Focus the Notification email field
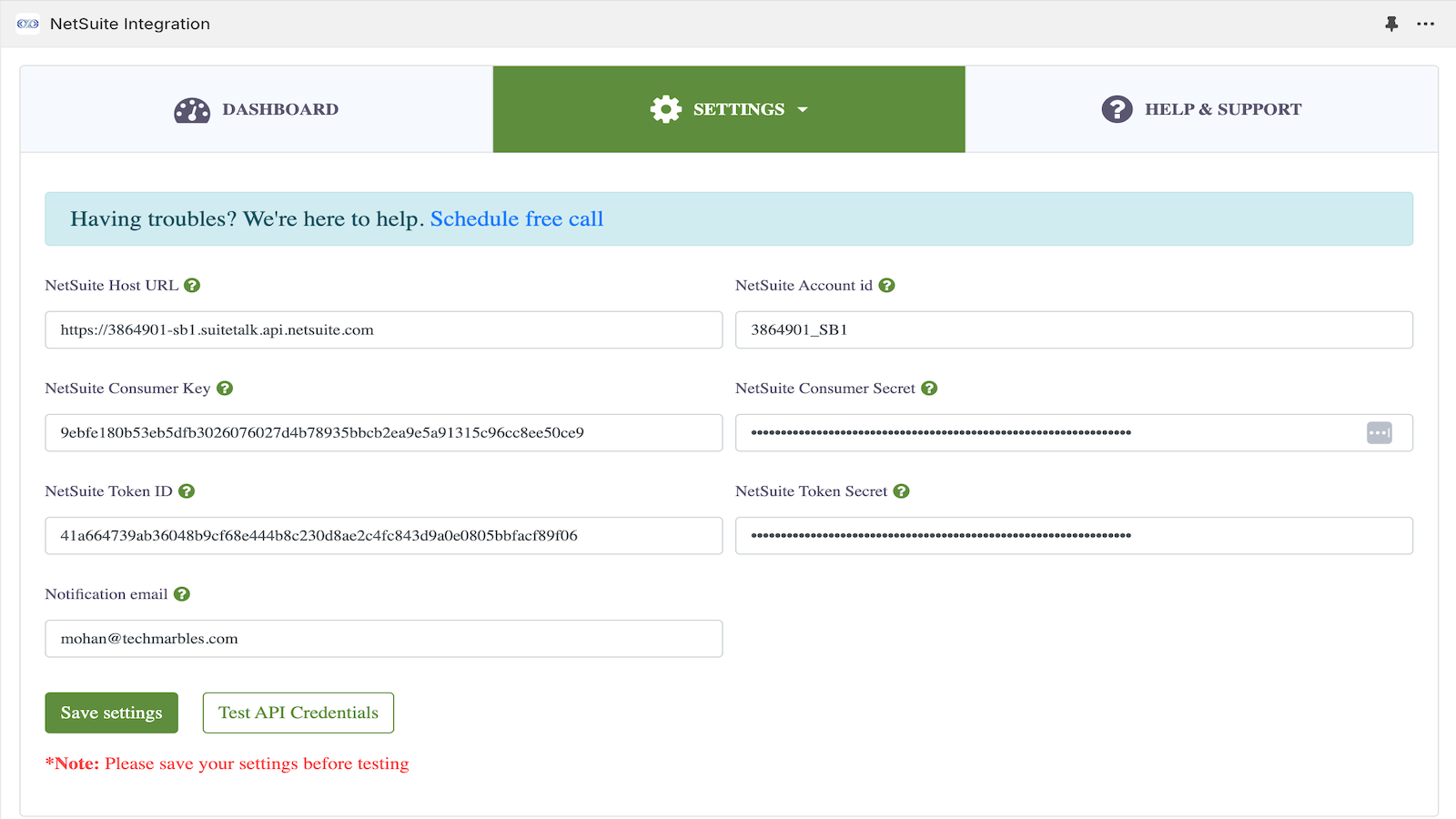The width and height of the screenshot is (1456, 819). tap(384, 639)
